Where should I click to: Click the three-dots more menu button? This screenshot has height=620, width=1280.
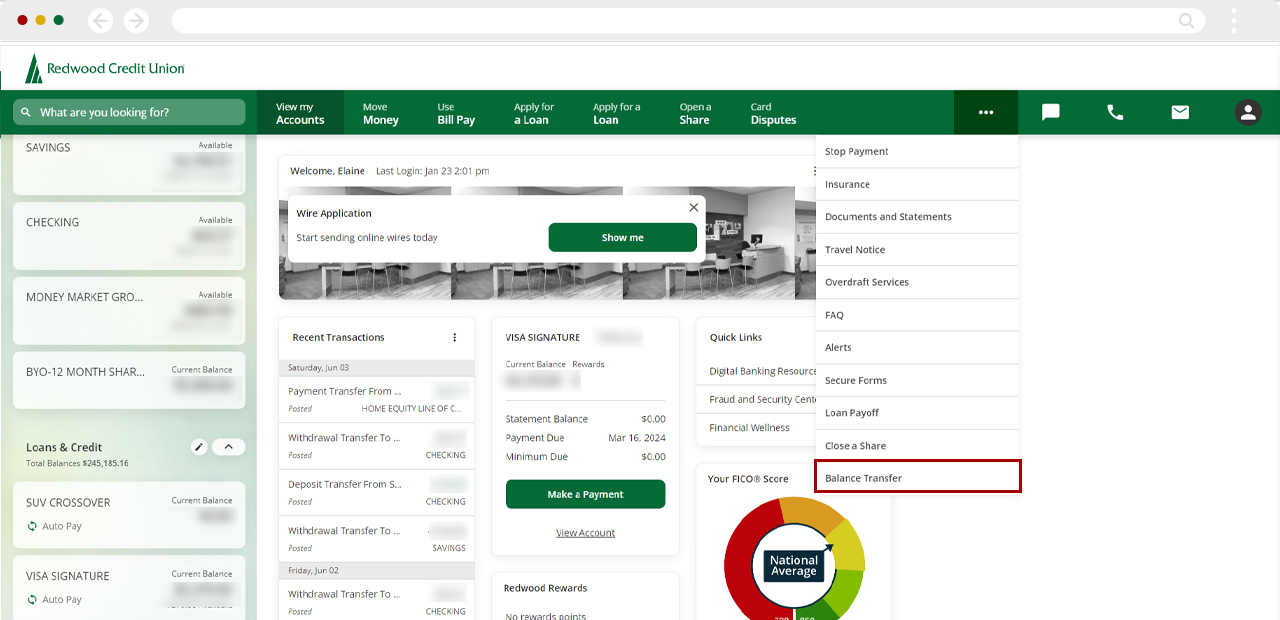tap(986, 112)
